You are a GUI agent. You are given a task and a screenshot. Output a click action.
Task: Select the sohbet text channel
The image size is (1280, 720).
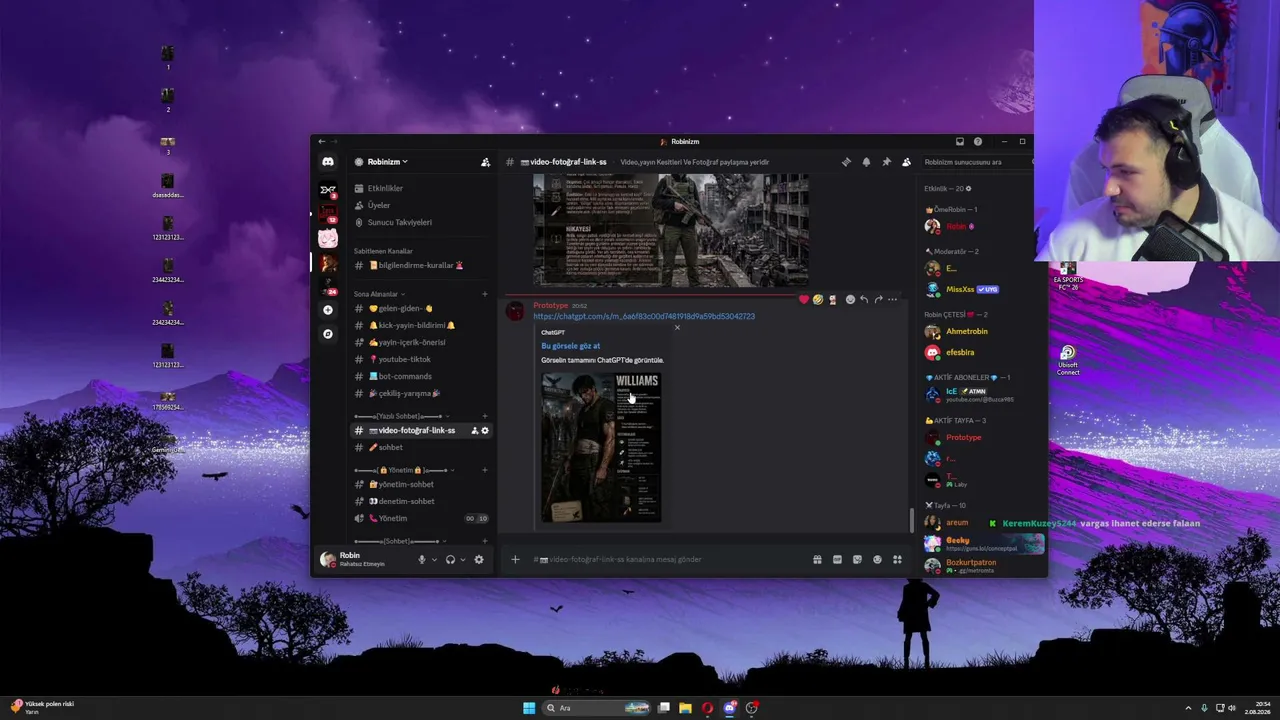coord(421,448)
